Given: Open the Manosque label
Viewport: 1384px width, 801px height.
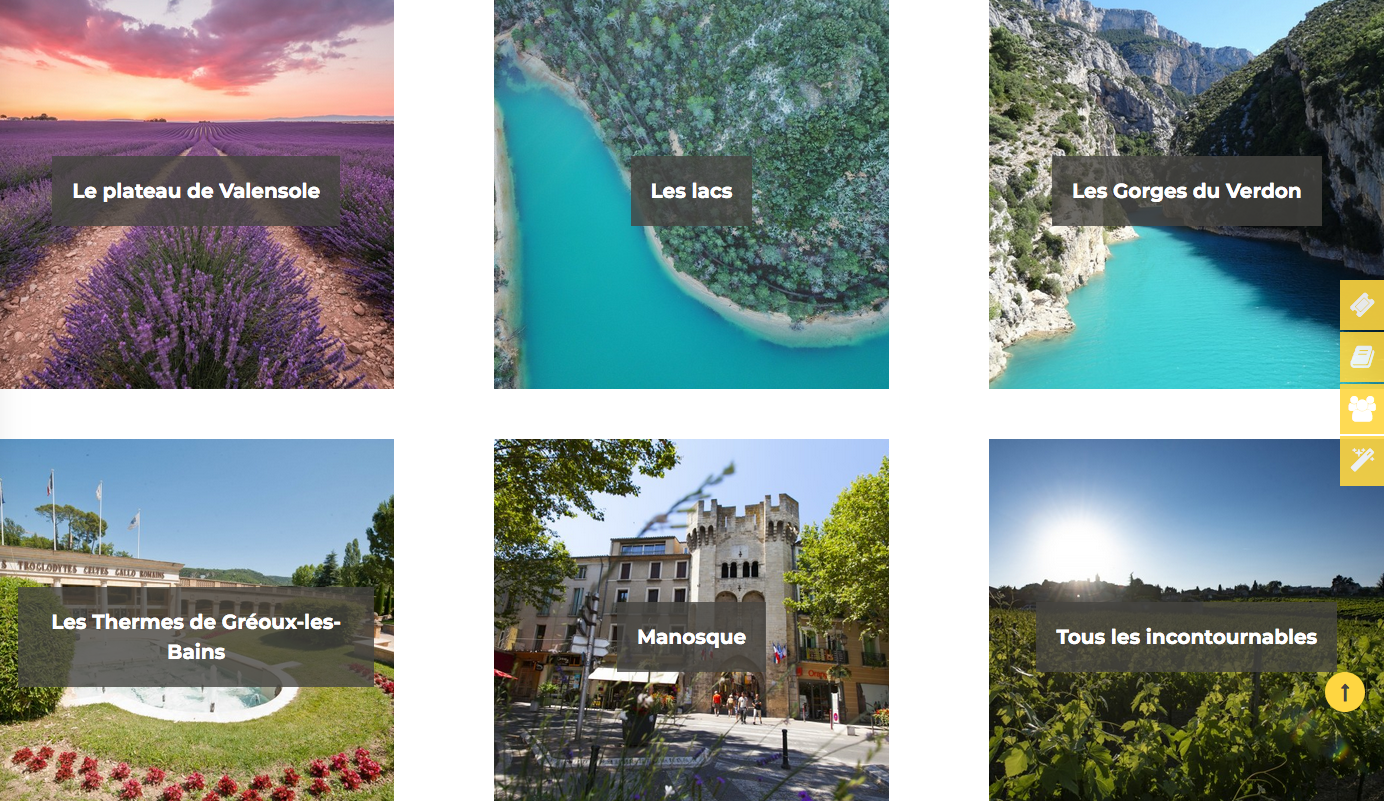Looking at the screenshot, I should click(691, 637).
